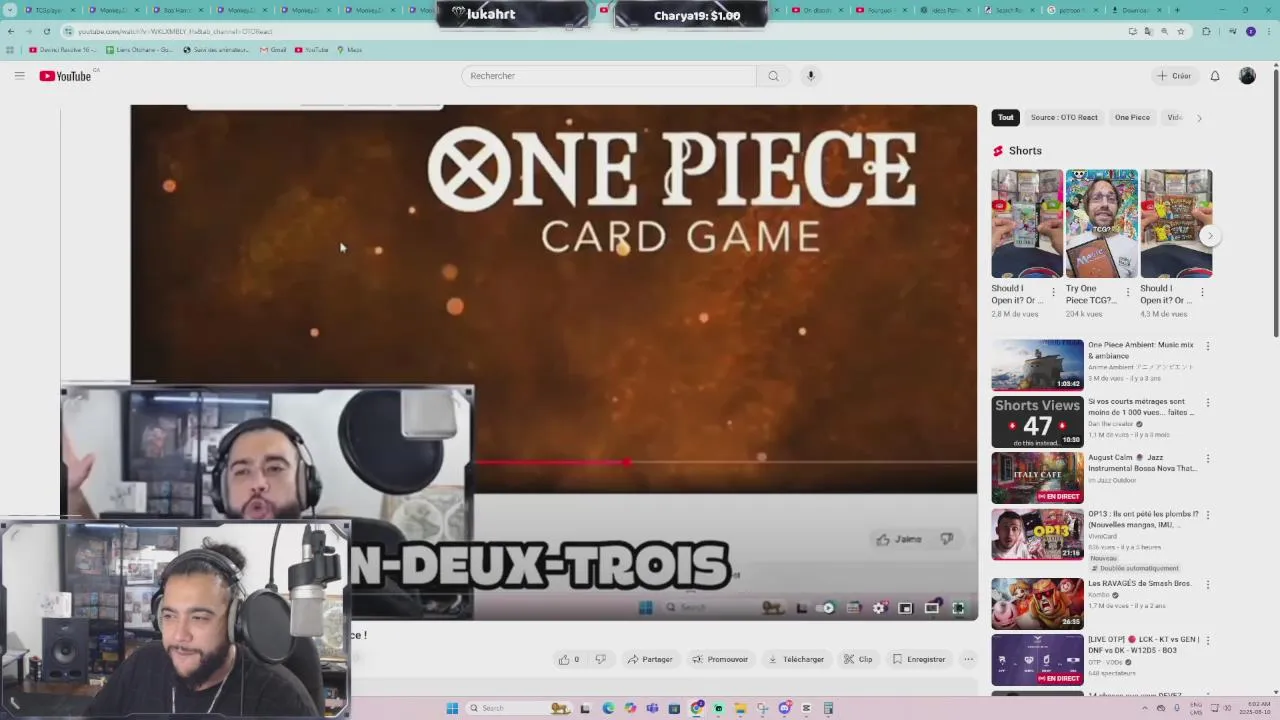Screen dimensions: 1280x720
Task: Open options for OP13 video
Action: 1208,515
